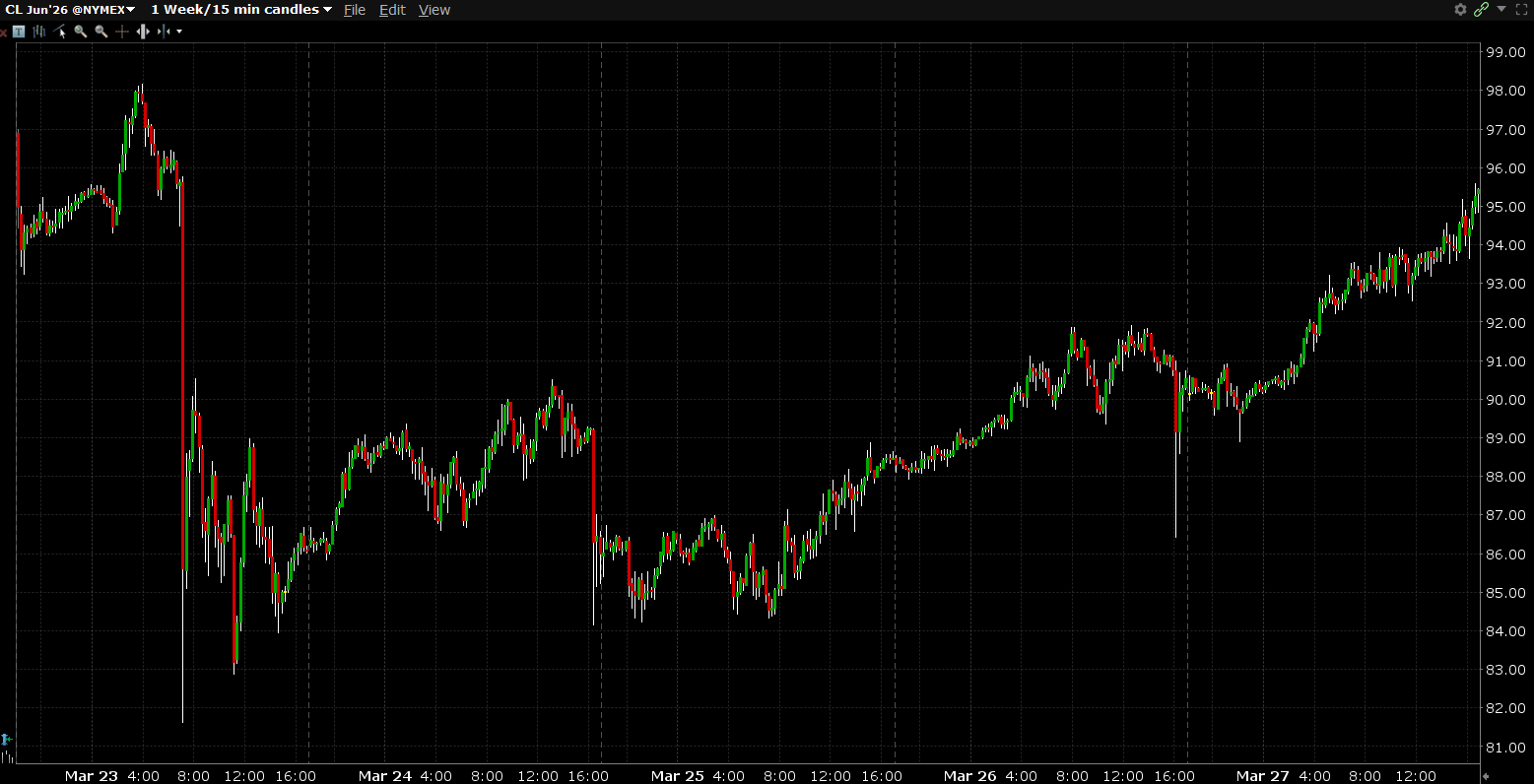Image resolution: width=1534 pixels, height=784 pixels.
Task: Click the blue vertical scale adjust icon
Action: coord(6,739)
